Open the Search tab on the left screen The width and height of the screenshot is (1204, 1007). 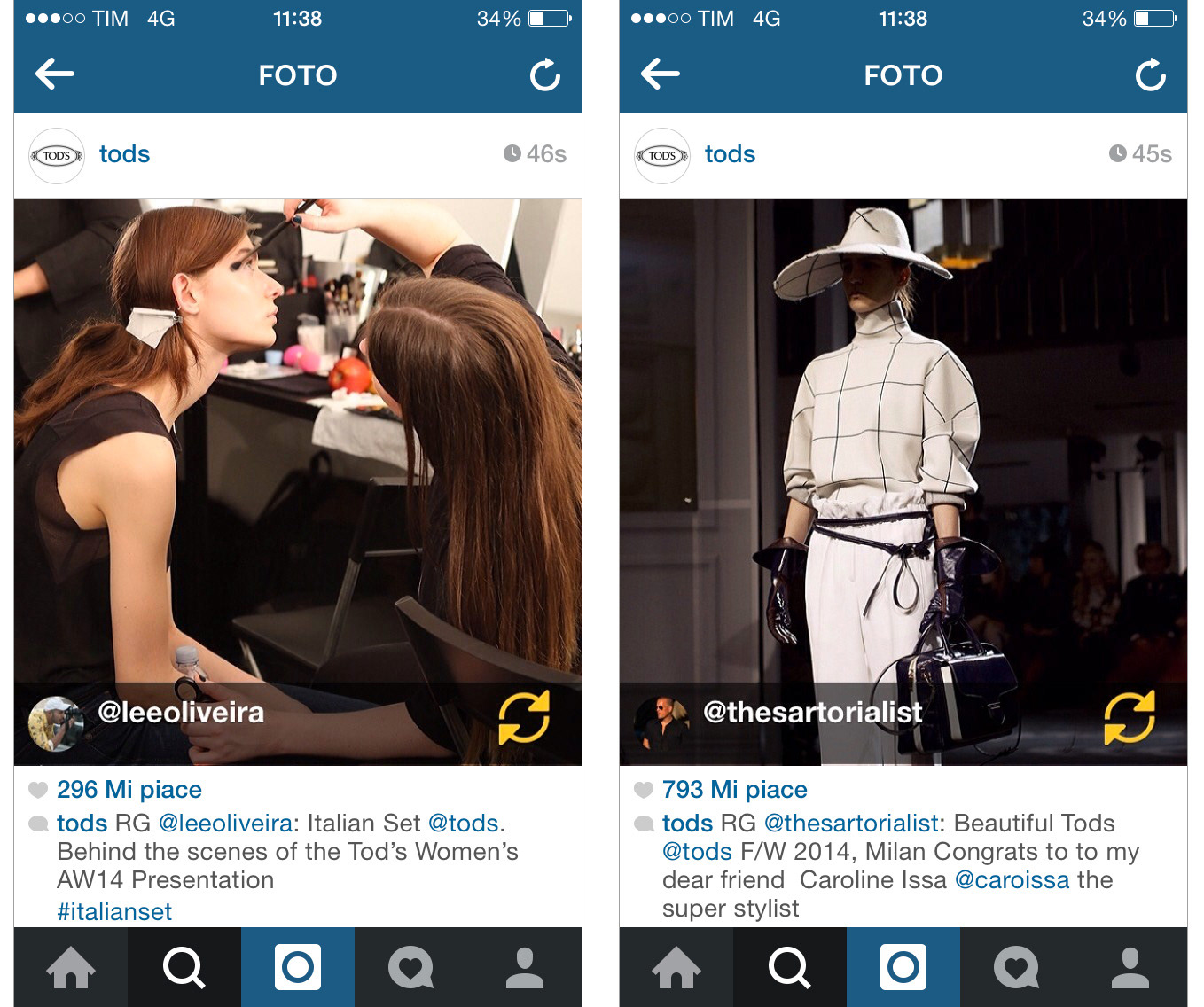pyautogui.click(x=184, y=967)
